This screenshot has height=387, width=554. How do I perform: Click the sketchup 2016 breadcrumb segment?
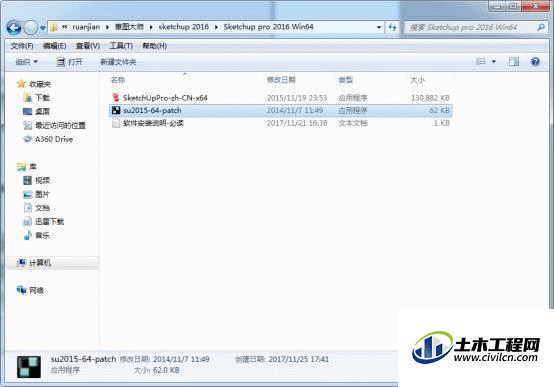coord(183,27)
